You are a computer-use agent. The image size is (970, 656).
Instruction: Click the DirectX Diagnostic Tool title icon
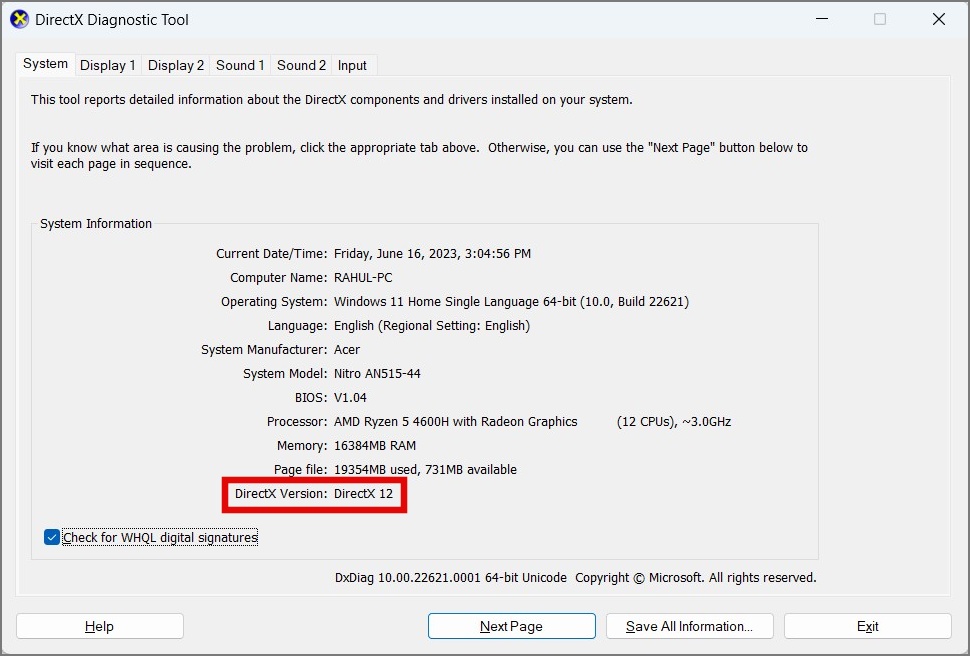(19, 19)
